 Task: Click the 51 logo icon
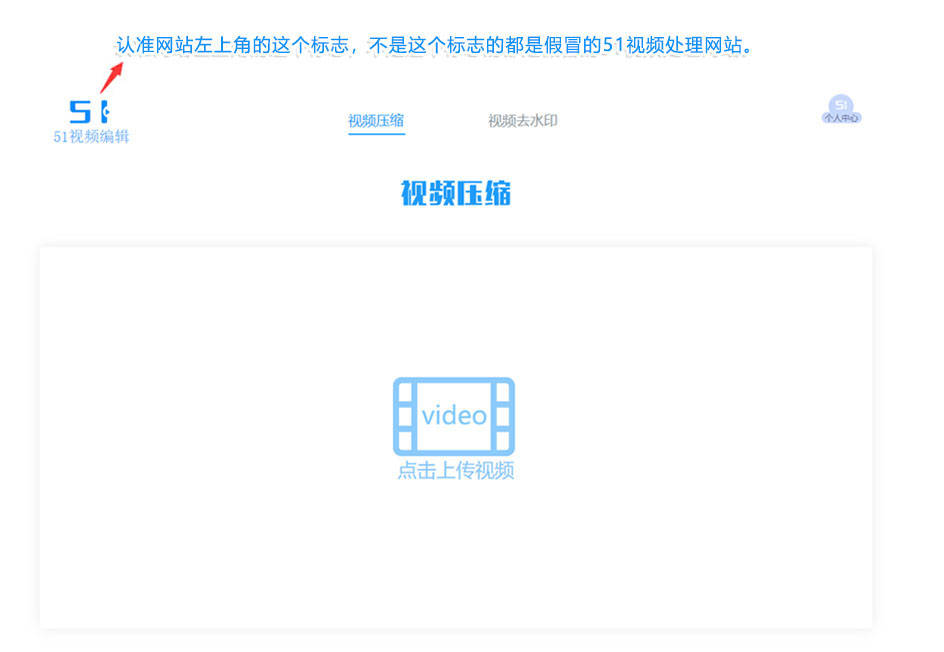coord(89,112)
